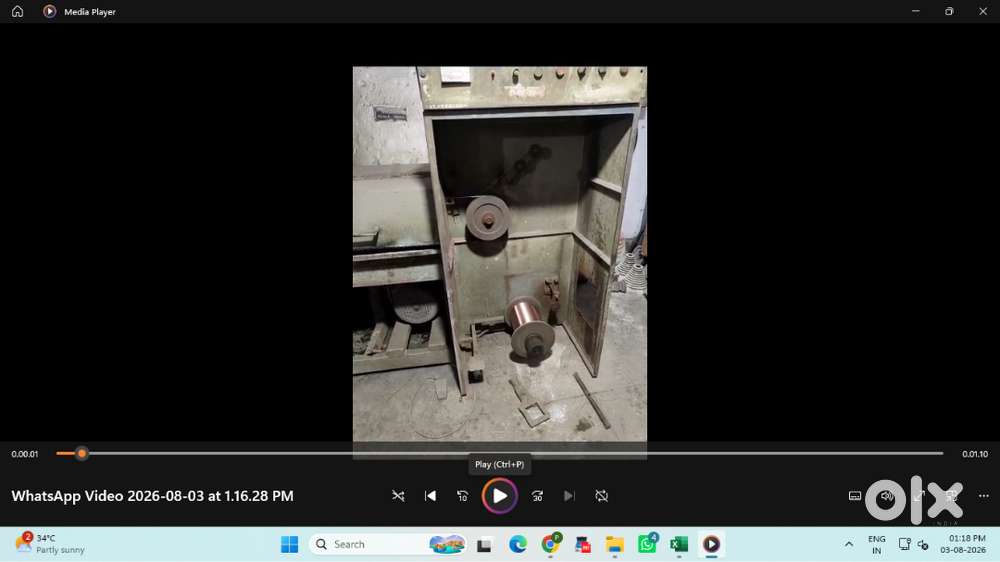Click the elapsed time 0.00.01

[x=25, y=454]
